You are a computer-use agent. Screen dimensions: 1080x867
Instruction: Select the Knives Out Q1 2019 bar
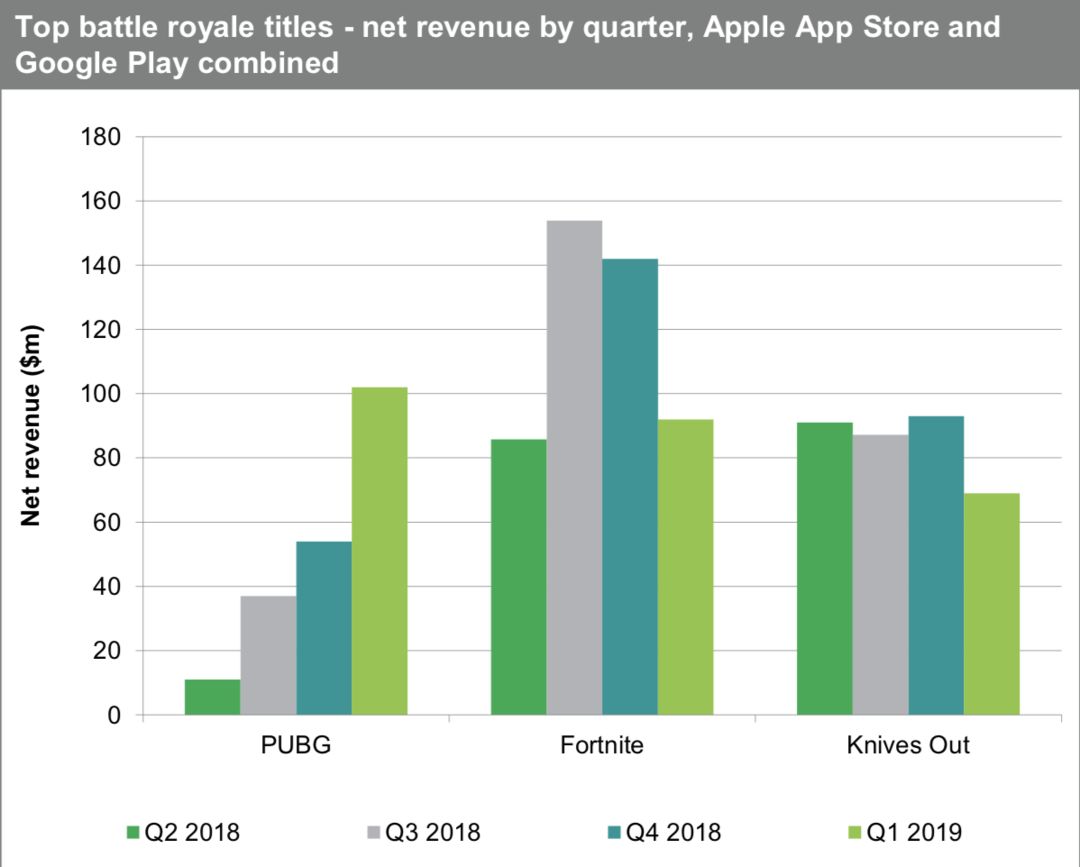click(992, 604)
